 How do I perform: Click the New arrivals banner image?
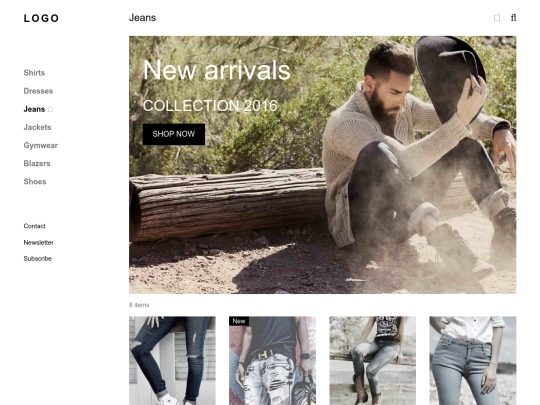coord(322,165)
